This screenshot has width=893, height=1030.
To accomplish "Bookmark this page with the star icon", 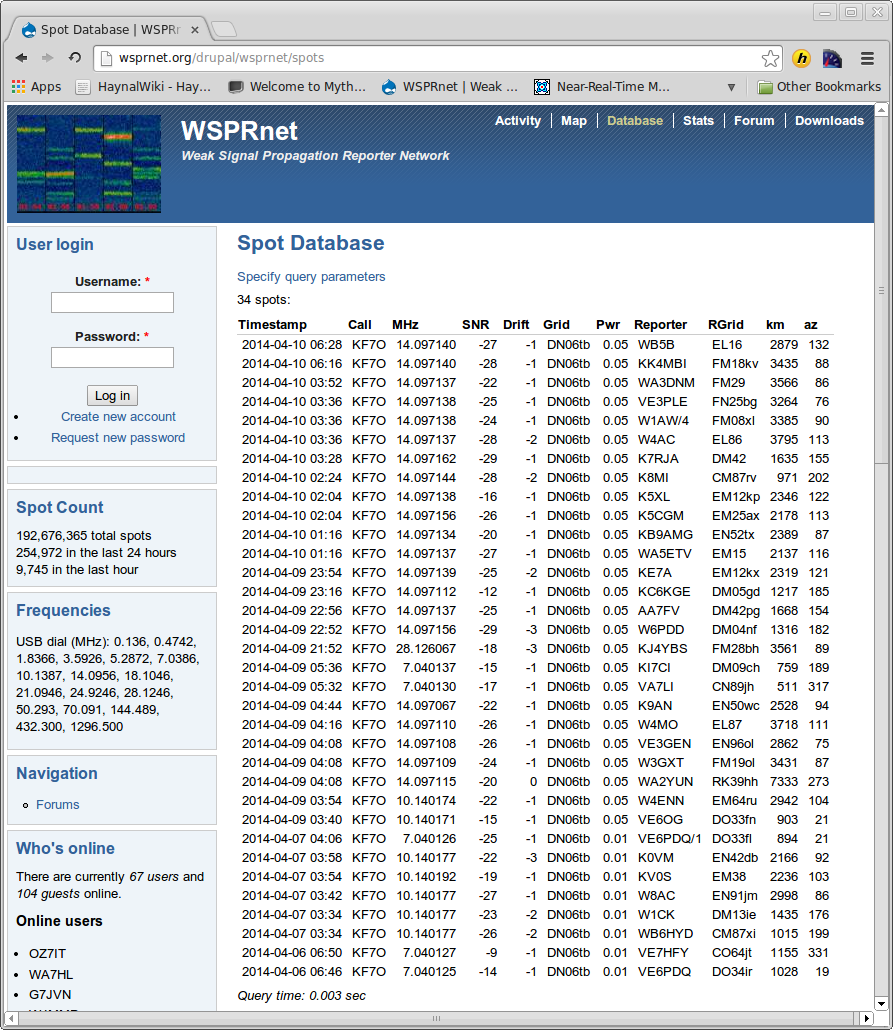I will point(770,58).
